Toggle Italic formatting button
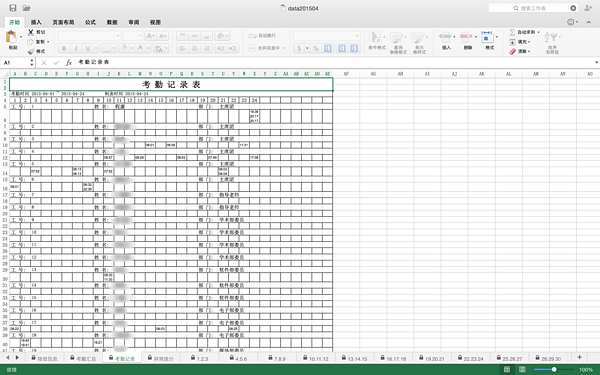The image size is (600, 375). pyautogui.click(x=76, y=48)
